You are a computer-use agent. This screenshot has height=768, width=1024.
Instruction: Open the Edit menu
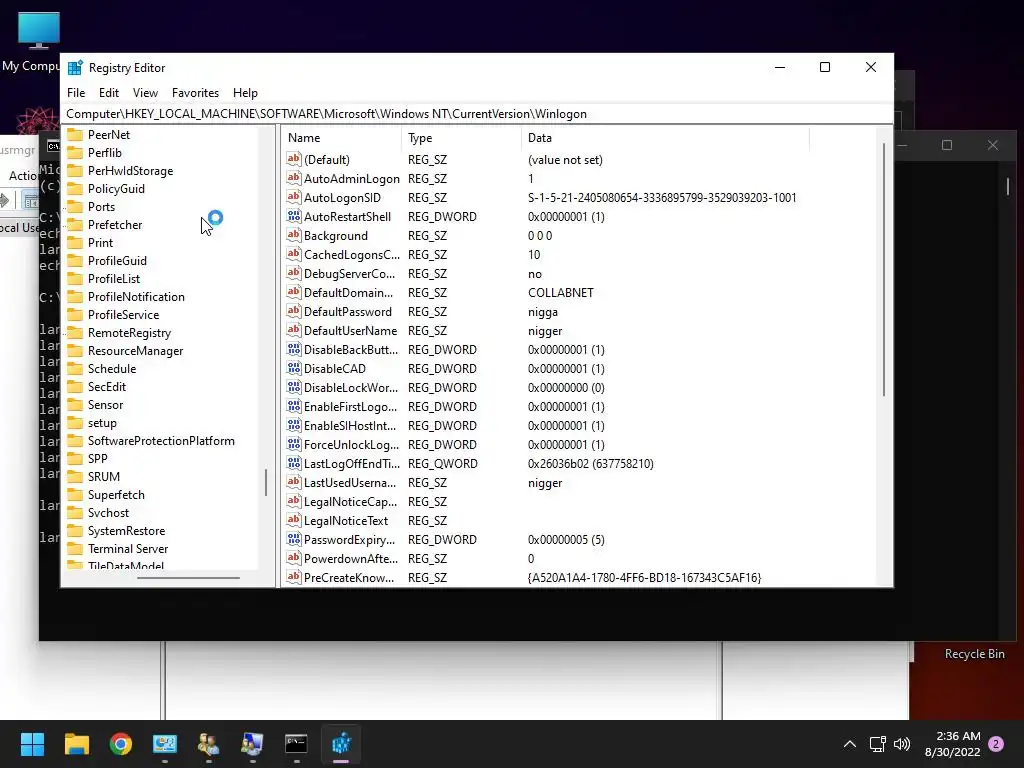(x=108, y=93)
